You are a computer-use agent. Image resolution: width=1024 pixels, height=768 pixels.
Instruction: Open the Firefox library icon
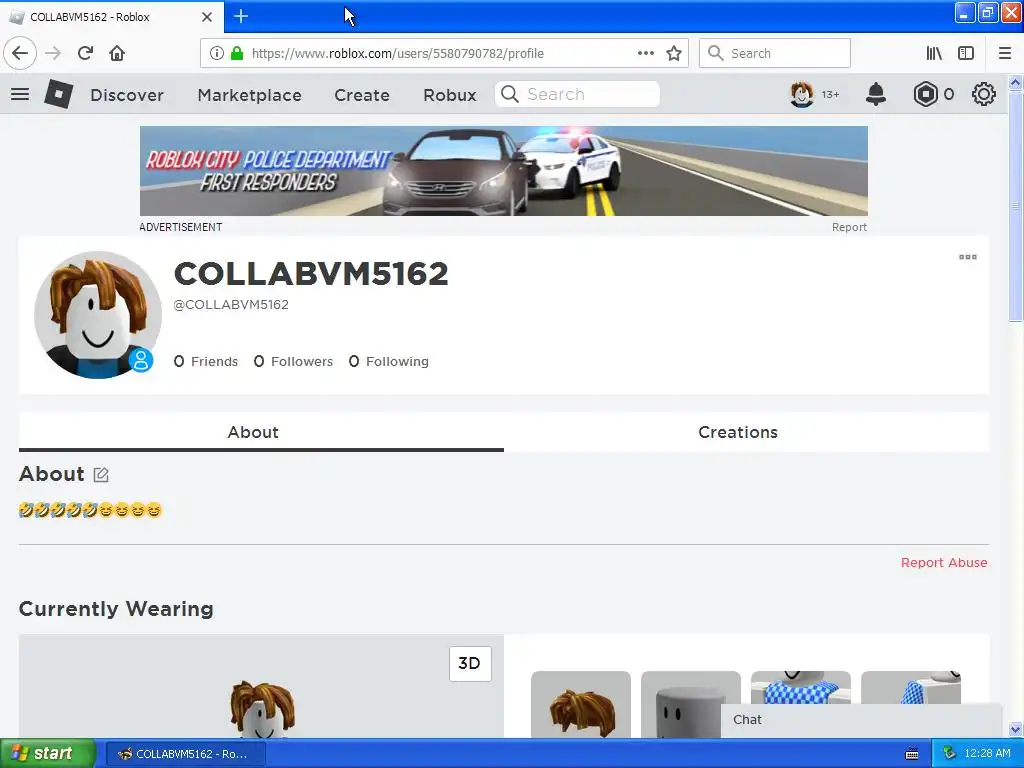pyautogui.click(x=934, y=53)
